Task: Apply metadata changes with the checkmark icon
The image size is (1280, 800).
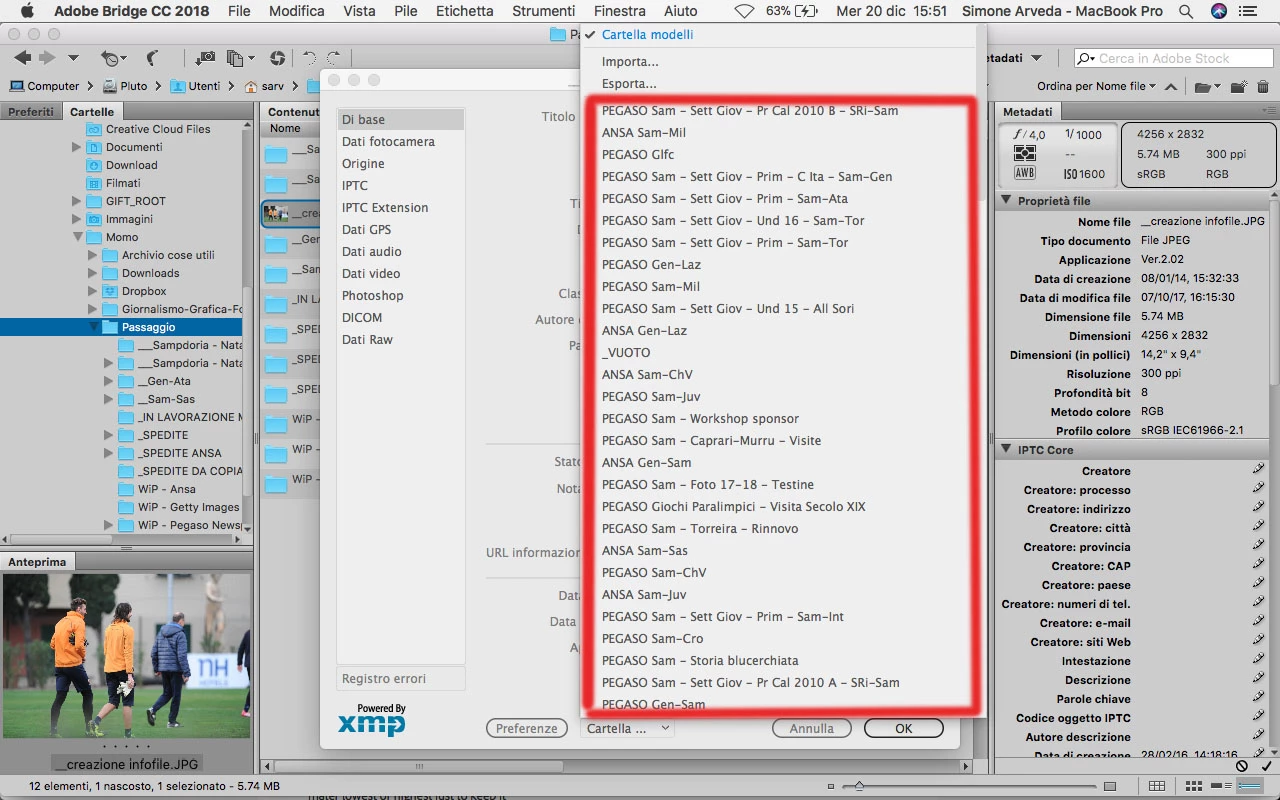Action: [1267, 766]
